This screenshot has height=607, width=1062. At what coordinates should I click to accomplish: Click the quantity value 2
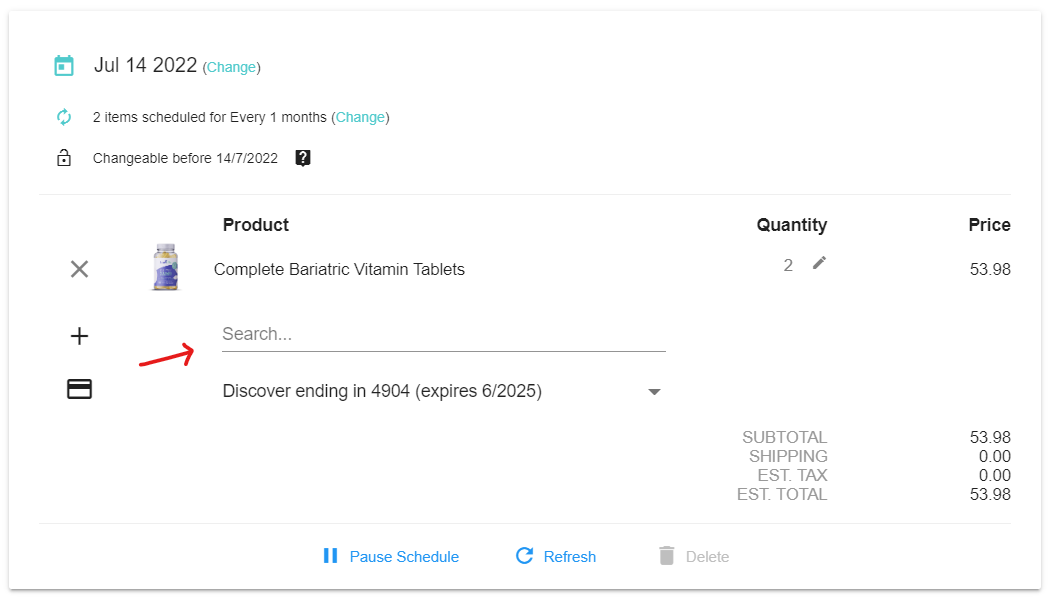coord(788,265)
